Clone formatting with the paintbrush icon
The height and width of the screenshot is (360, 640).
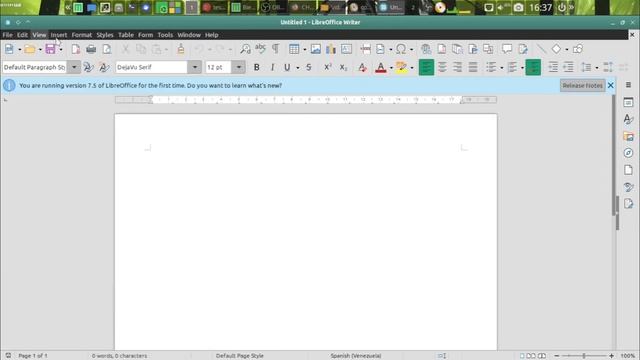181,49
